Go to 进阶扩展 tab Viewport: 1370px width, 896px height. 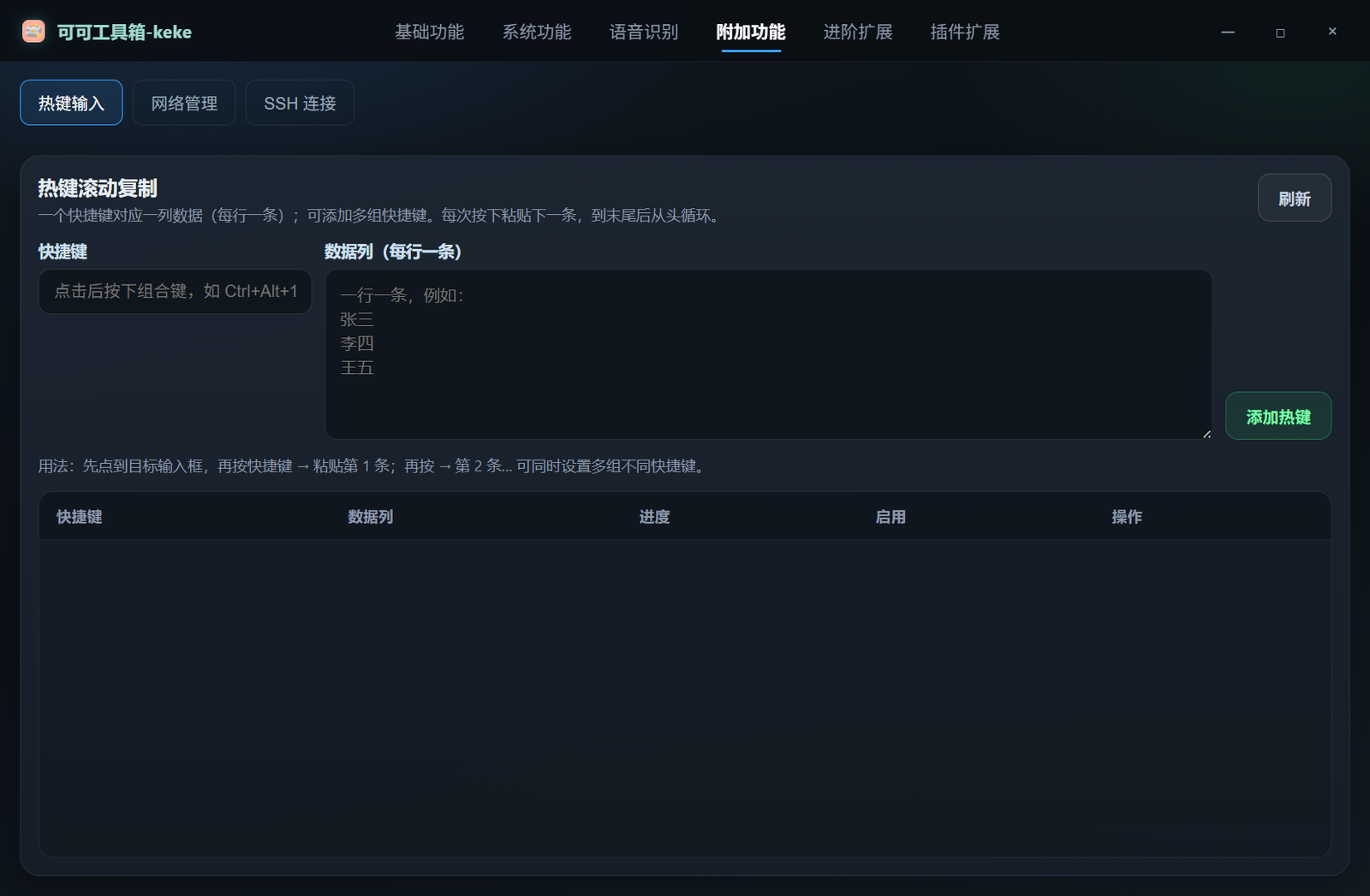[x=858, y=32]
